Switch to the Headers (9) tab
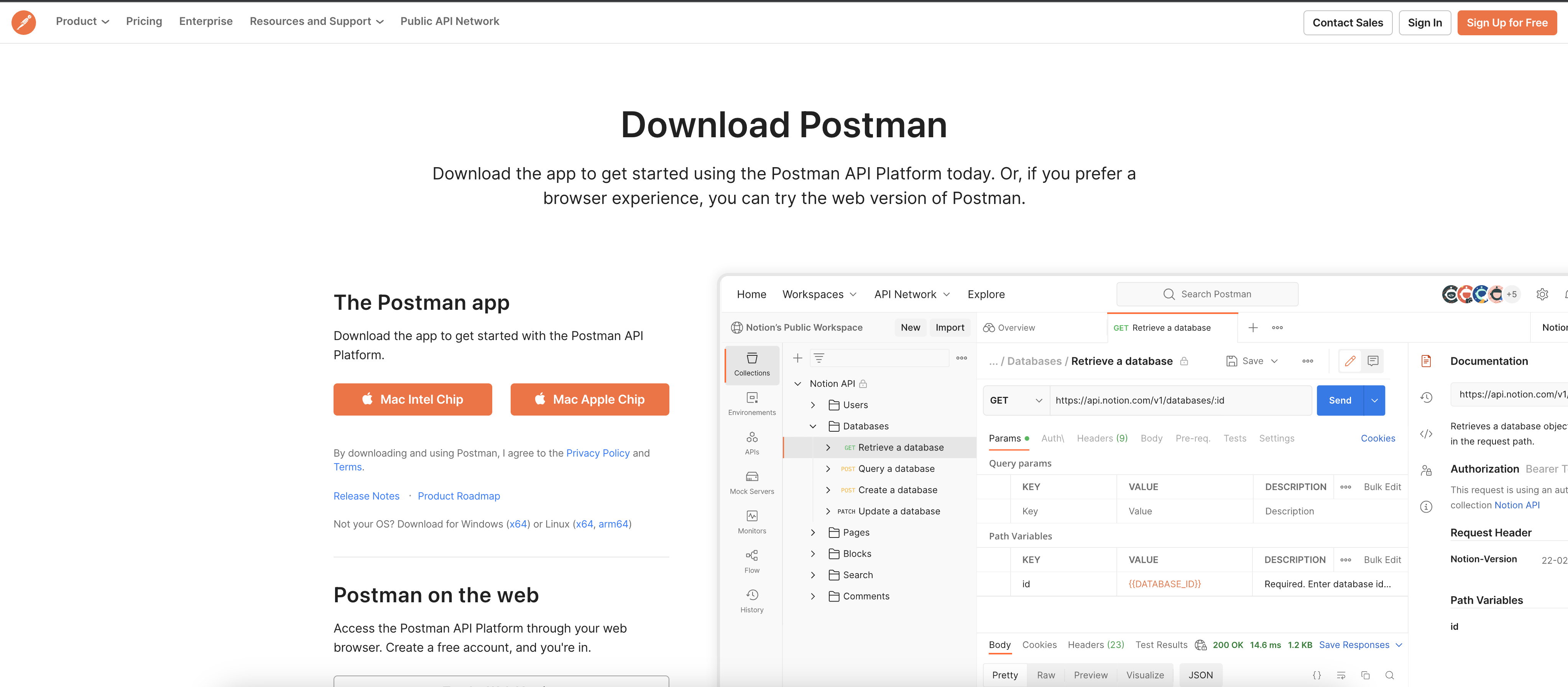 (1102, 439)
